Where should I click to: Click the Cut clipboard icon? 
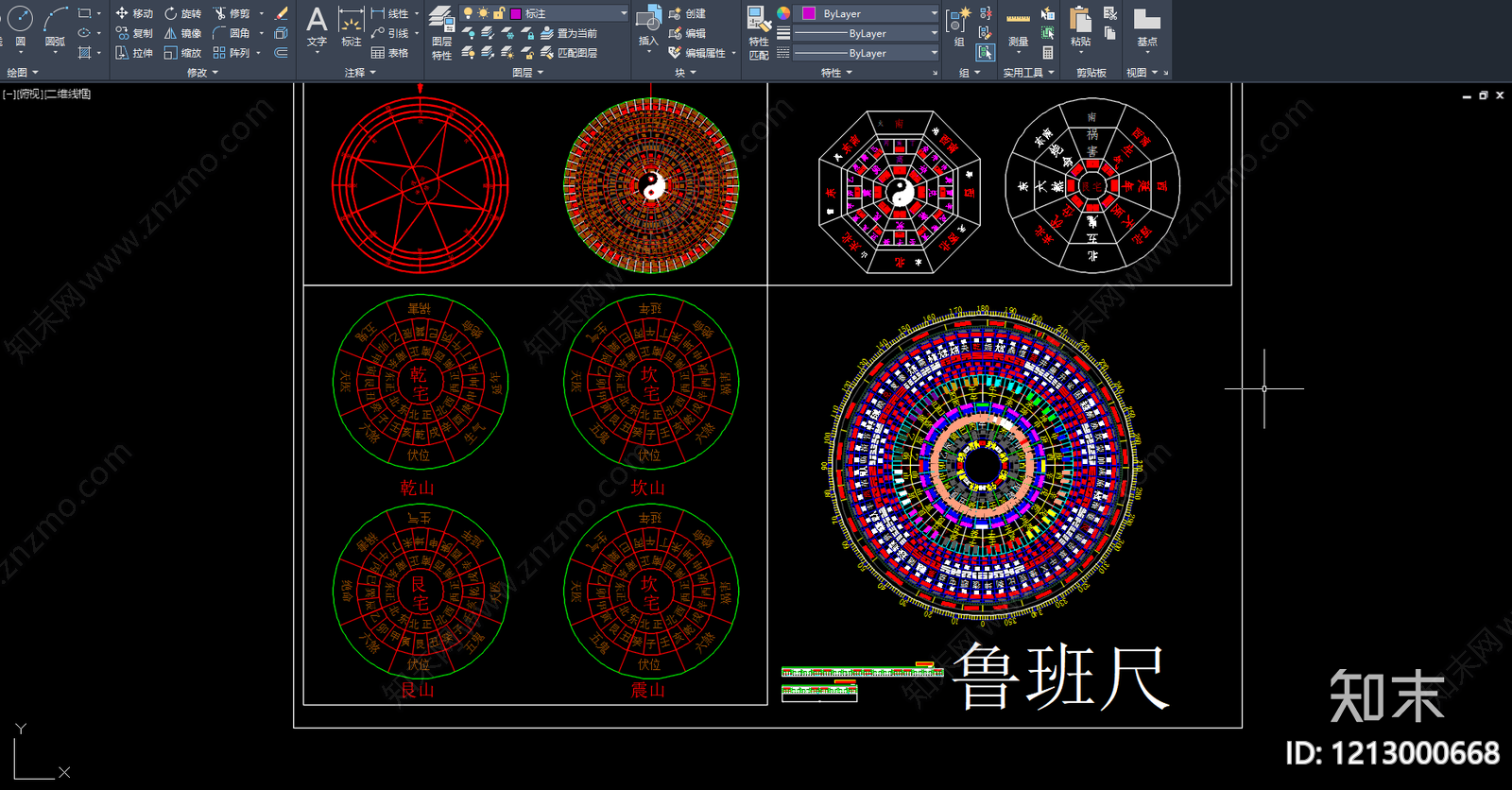[x=1110, y=13]
